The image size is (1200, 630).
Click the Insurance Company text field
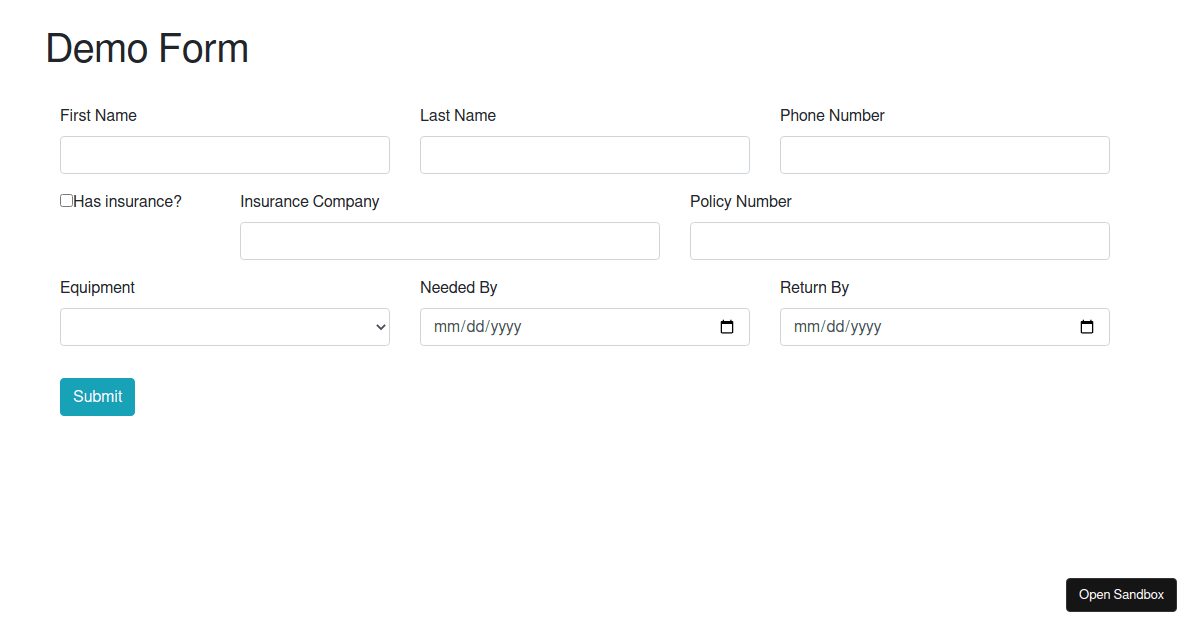pyautogui.click(x=450, y=241)
